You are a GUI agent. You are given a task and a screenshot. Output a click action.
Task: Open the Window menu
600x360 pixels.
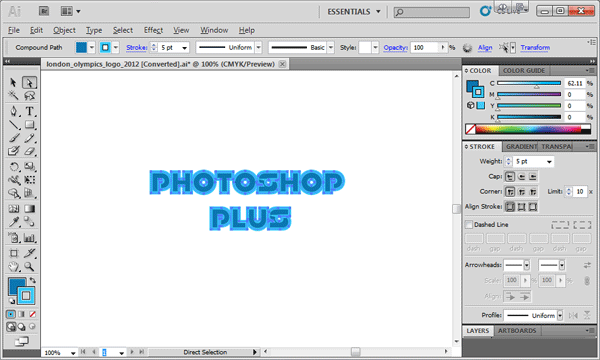tap(214, 30)
